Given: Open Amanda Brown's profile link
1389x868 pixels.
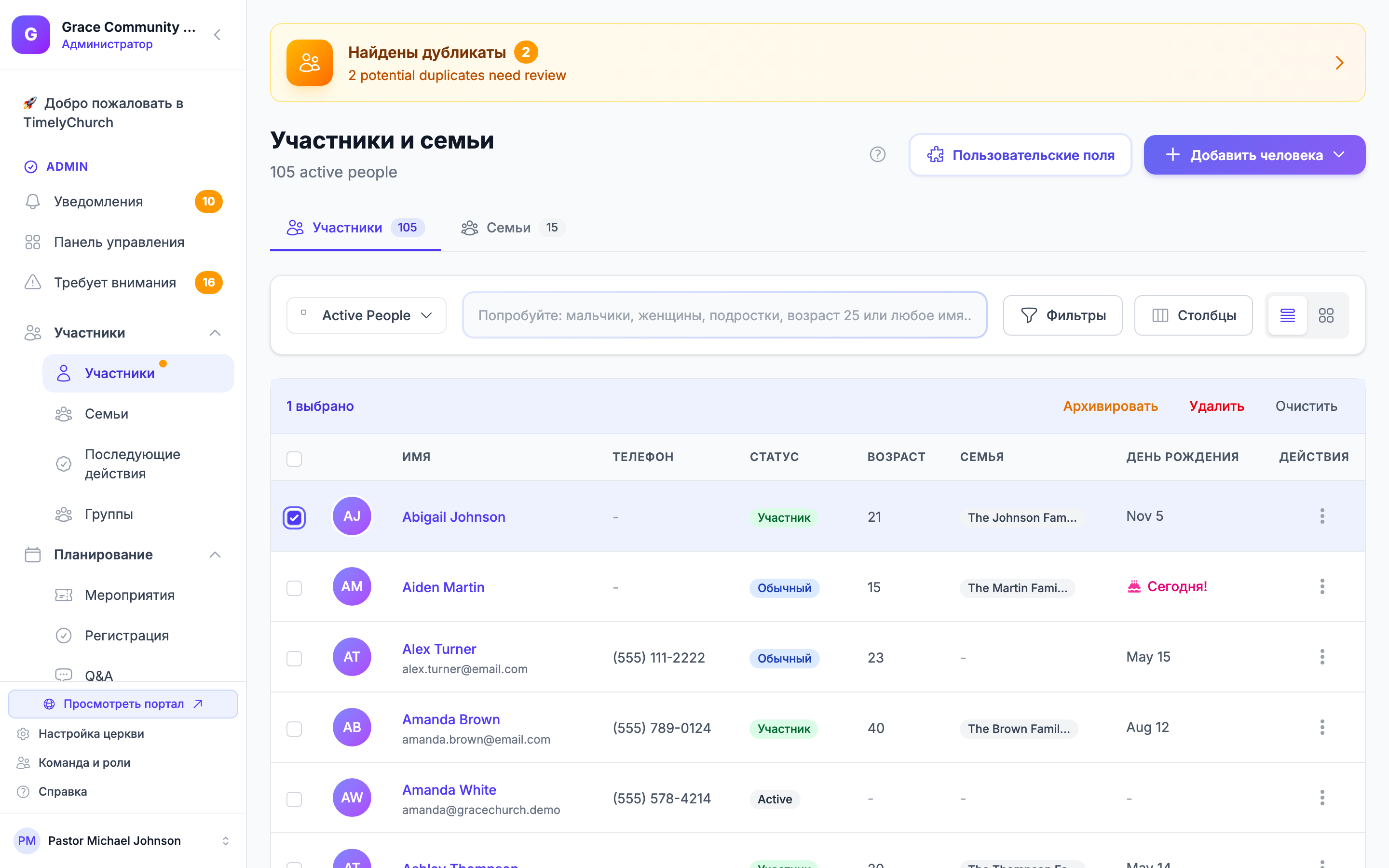Looking at the screenshot, I should [450, 719].
